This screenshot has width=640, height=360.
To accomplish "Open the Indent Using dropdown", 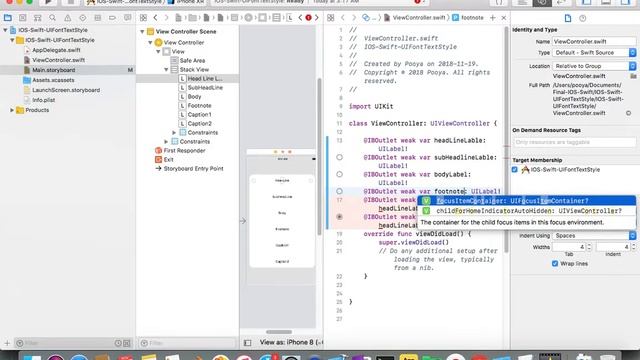I will 594,236.
